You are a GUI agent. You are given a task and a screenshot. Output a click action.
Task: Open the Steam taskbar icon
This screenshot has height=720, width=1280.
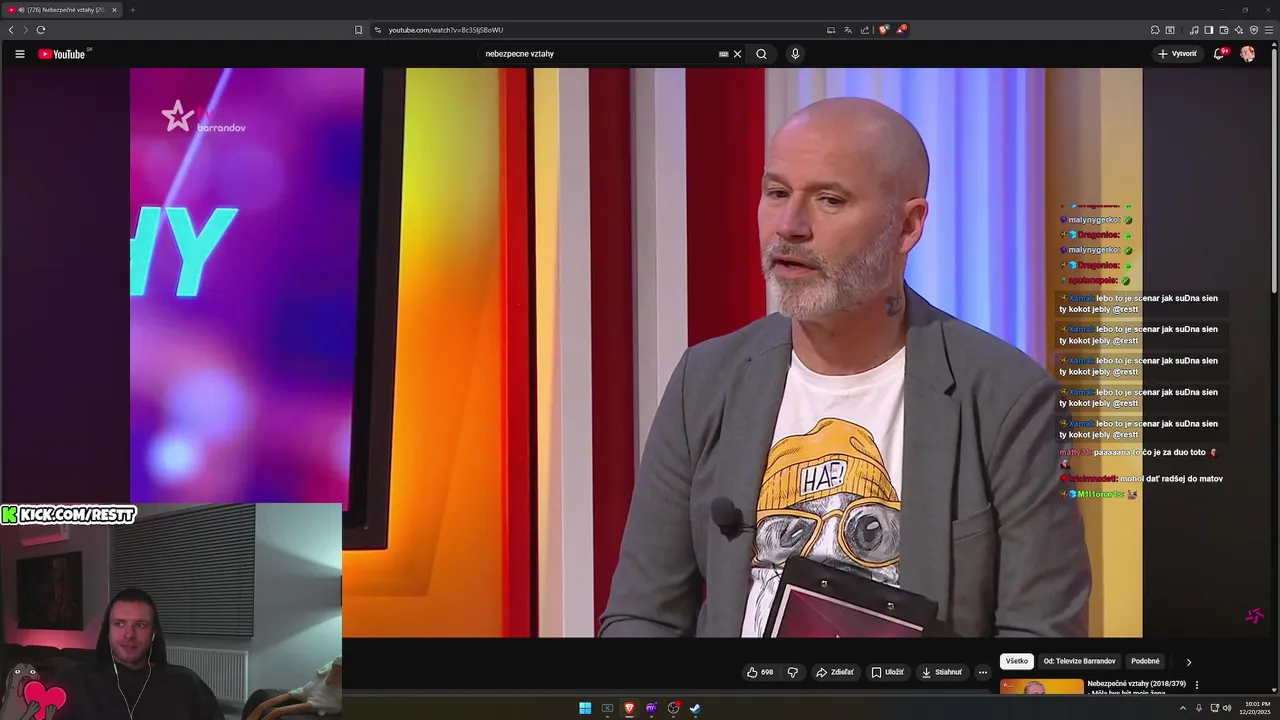pos(695,708)
